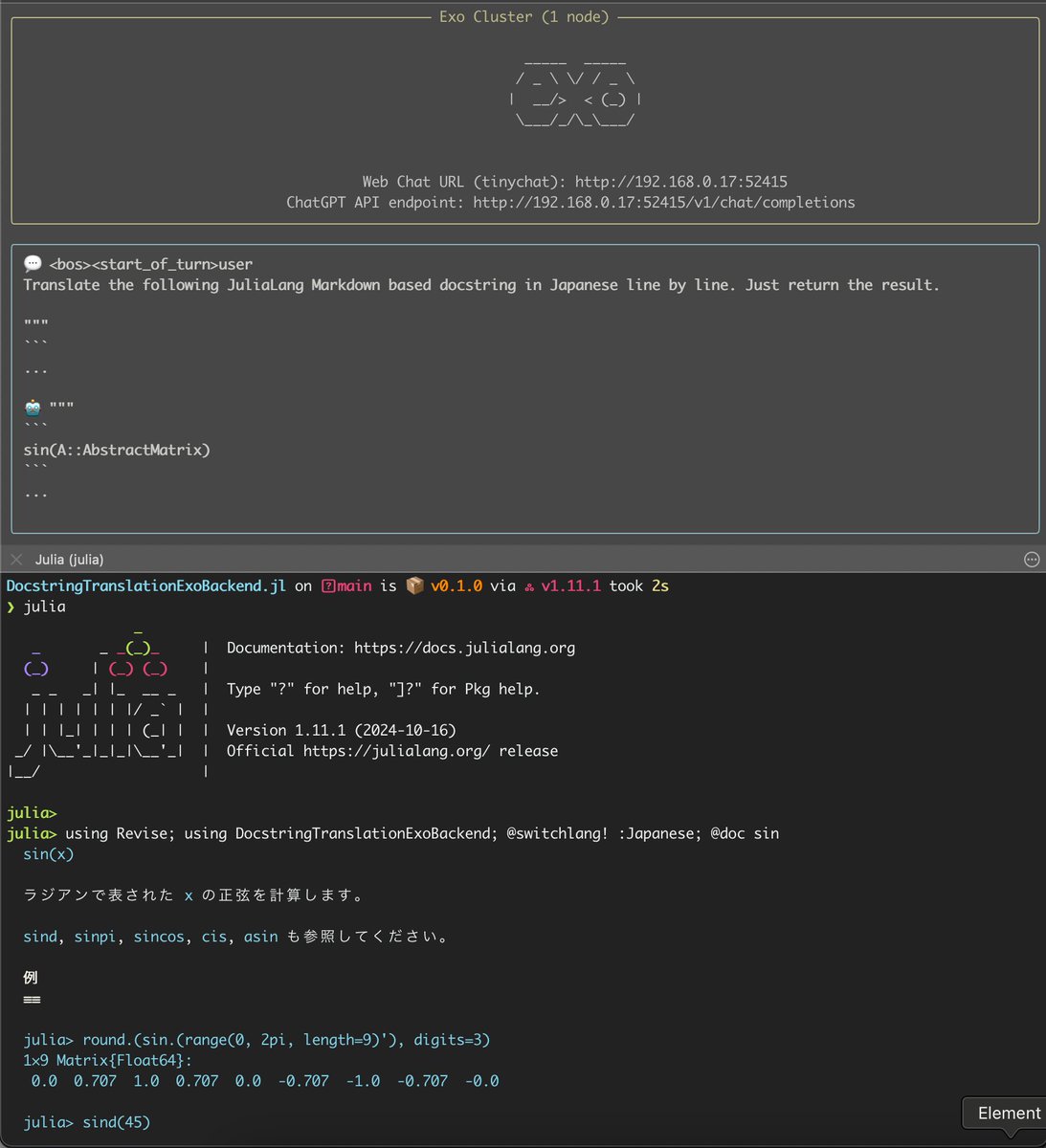Close the Julia (julia) terminal tab
This screenshot has height=1148, width=1046.
coord(16,560)
